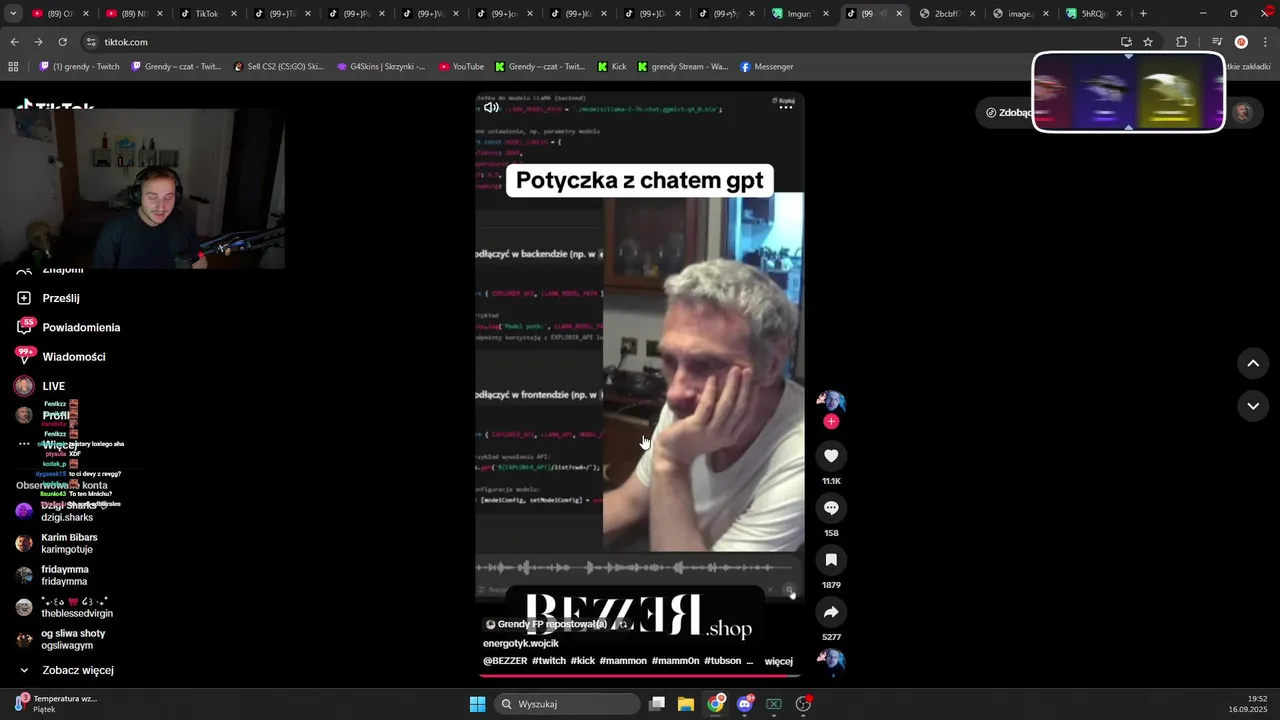This screenshot has height=720, width=1280.
Task: Open the Chrome profile avatar menu
Action: tap(1241, 42)
